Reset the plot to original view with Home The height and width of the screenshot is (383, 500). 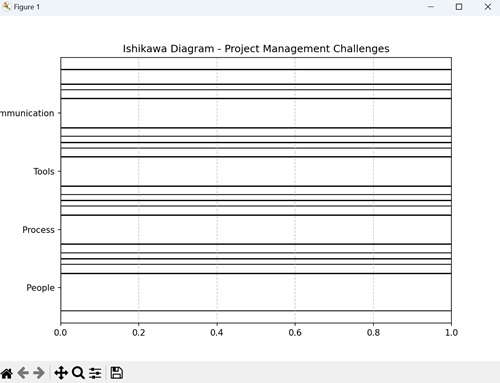7,373
